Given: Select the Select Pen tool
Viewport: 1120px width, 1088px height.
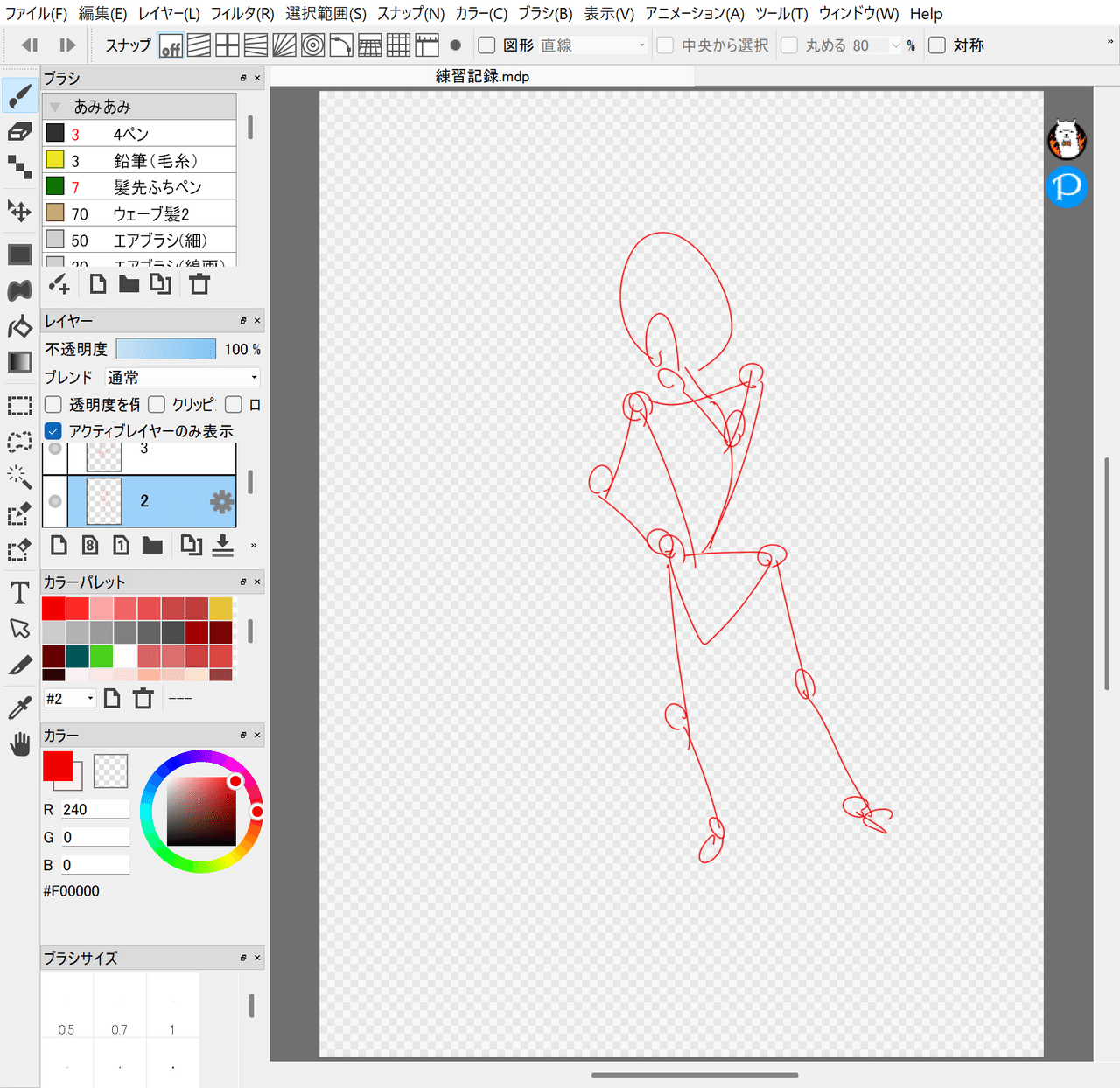Looking at the screenshot, I should [20, 513].
